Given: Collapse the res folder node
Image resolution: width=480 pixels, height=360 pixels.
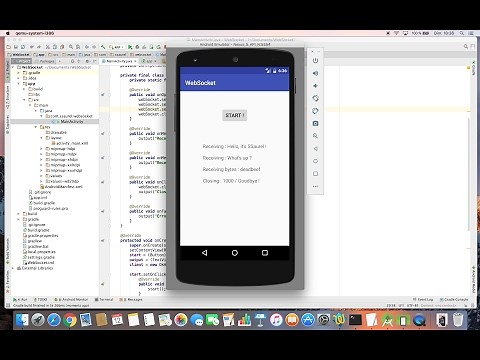Looking at the screenshot, I should tap(36, 127).
